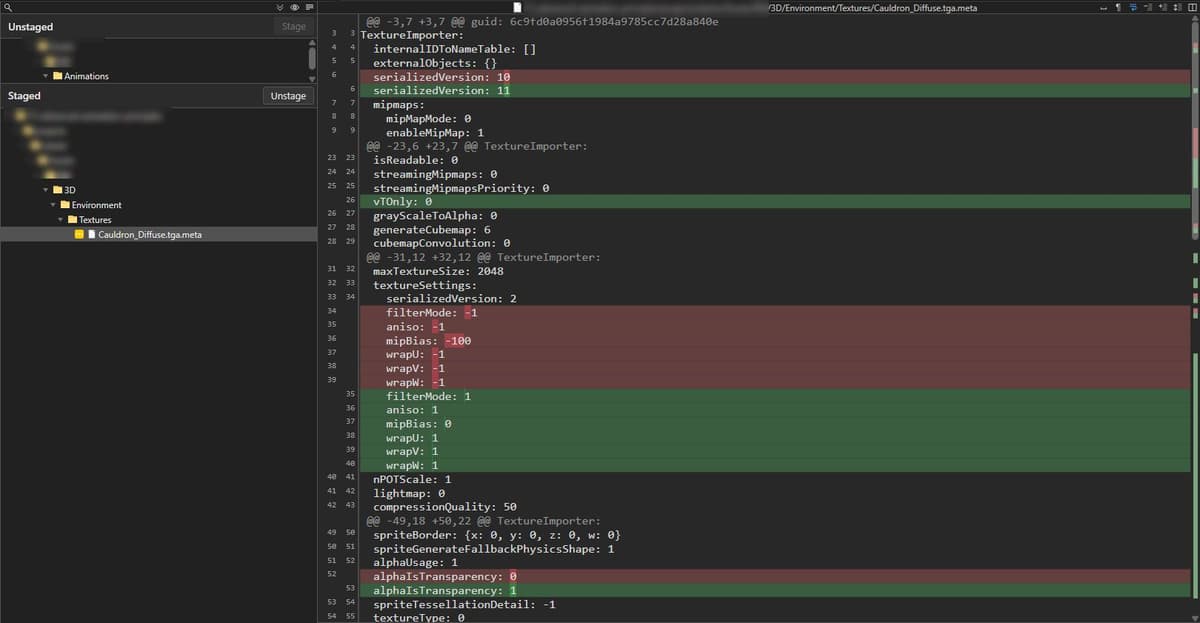The width and height of the screenshot is (1200, 623).
Task: Toggle the eye preview icon above the diff
Action: click(x=294, y=6)
